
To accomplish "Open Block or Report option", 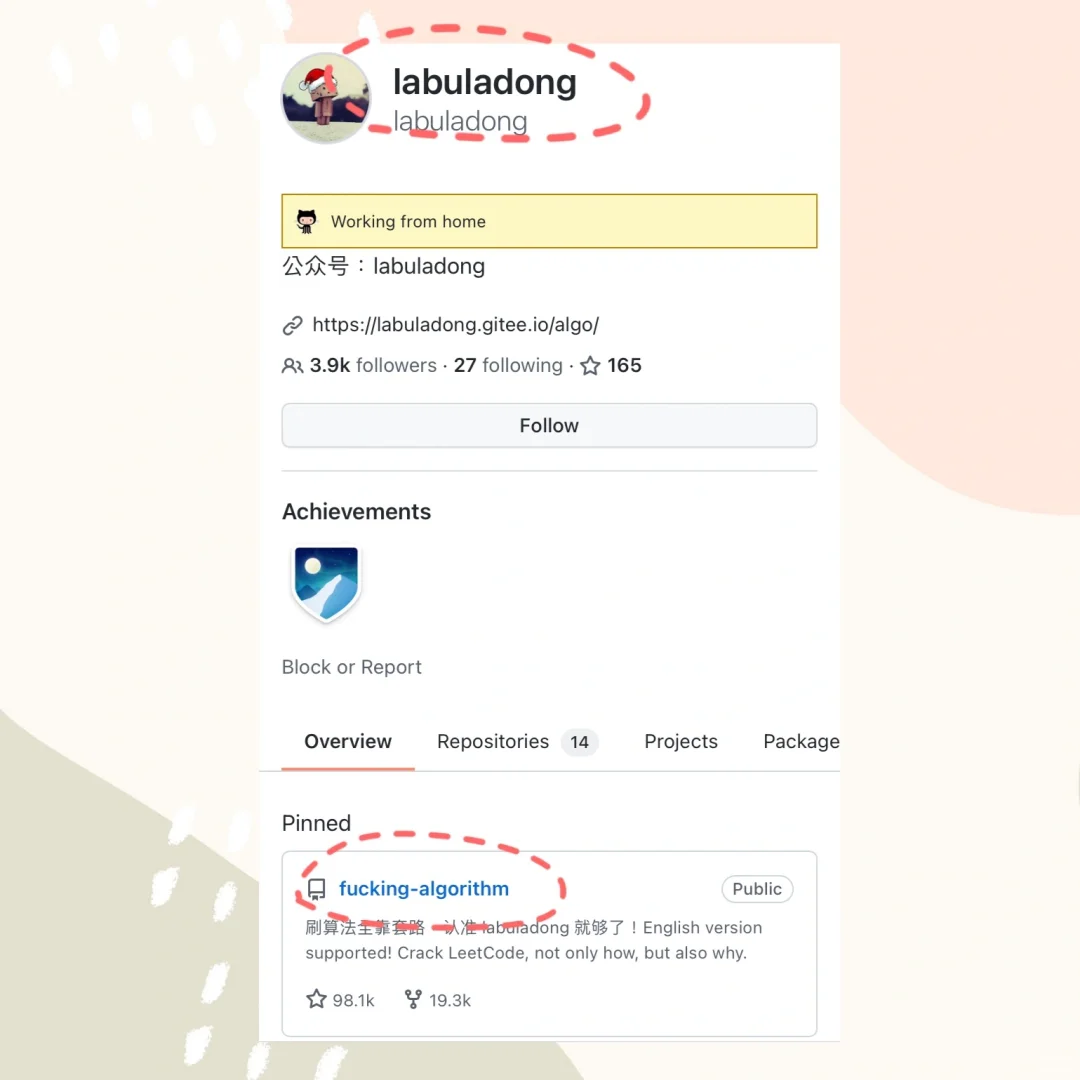I will (x=351, y=667).
